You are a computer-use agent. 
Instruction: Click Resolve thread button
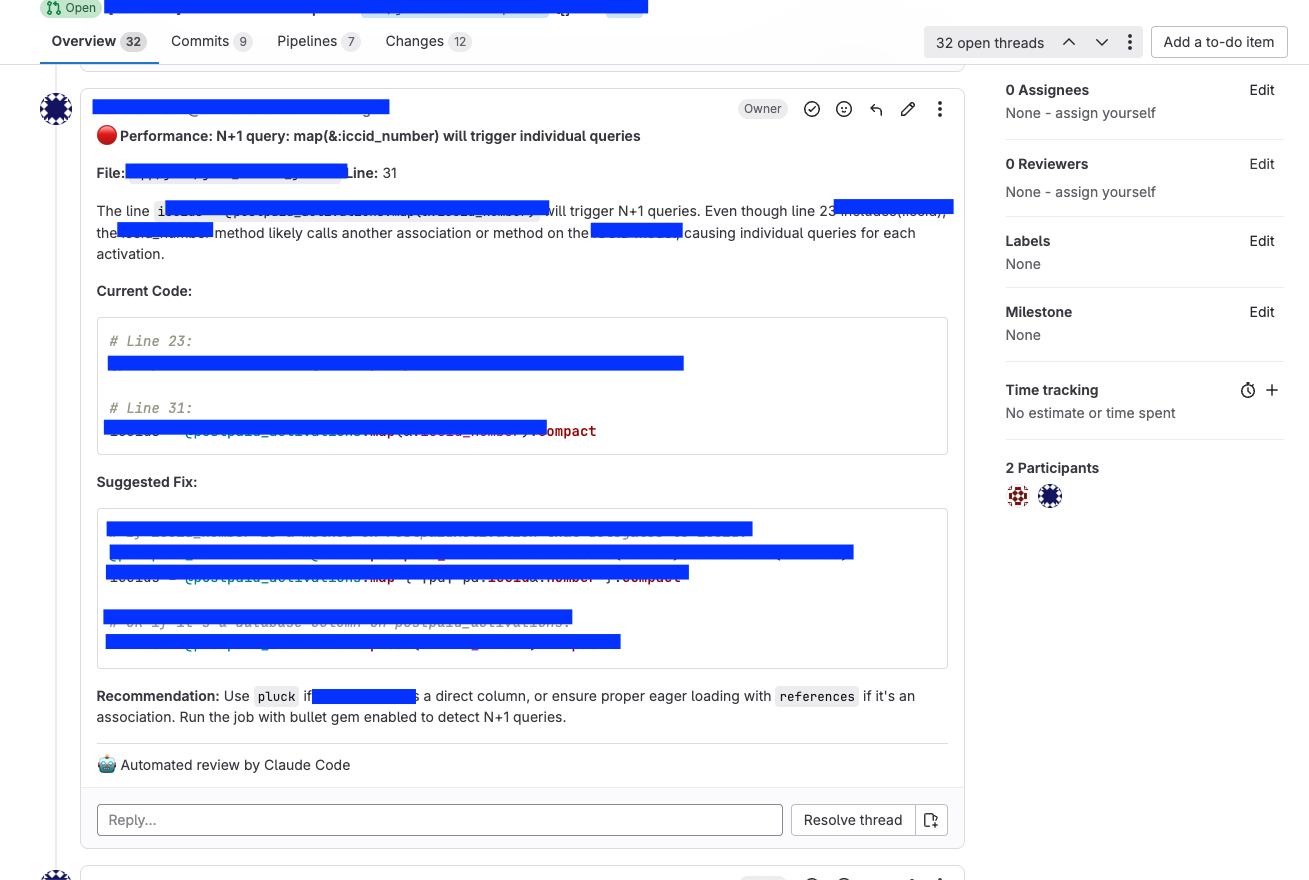[853, 820]
